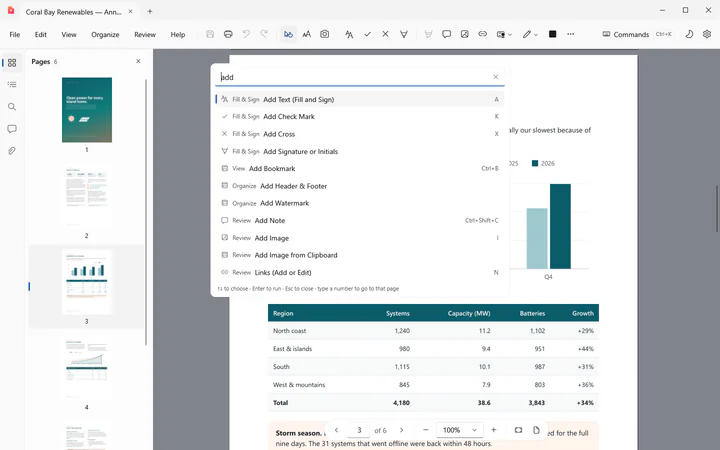The width and height of the screenshot is (720, 450).
Task: Choose the Add Watermark command
Action: 360,203
